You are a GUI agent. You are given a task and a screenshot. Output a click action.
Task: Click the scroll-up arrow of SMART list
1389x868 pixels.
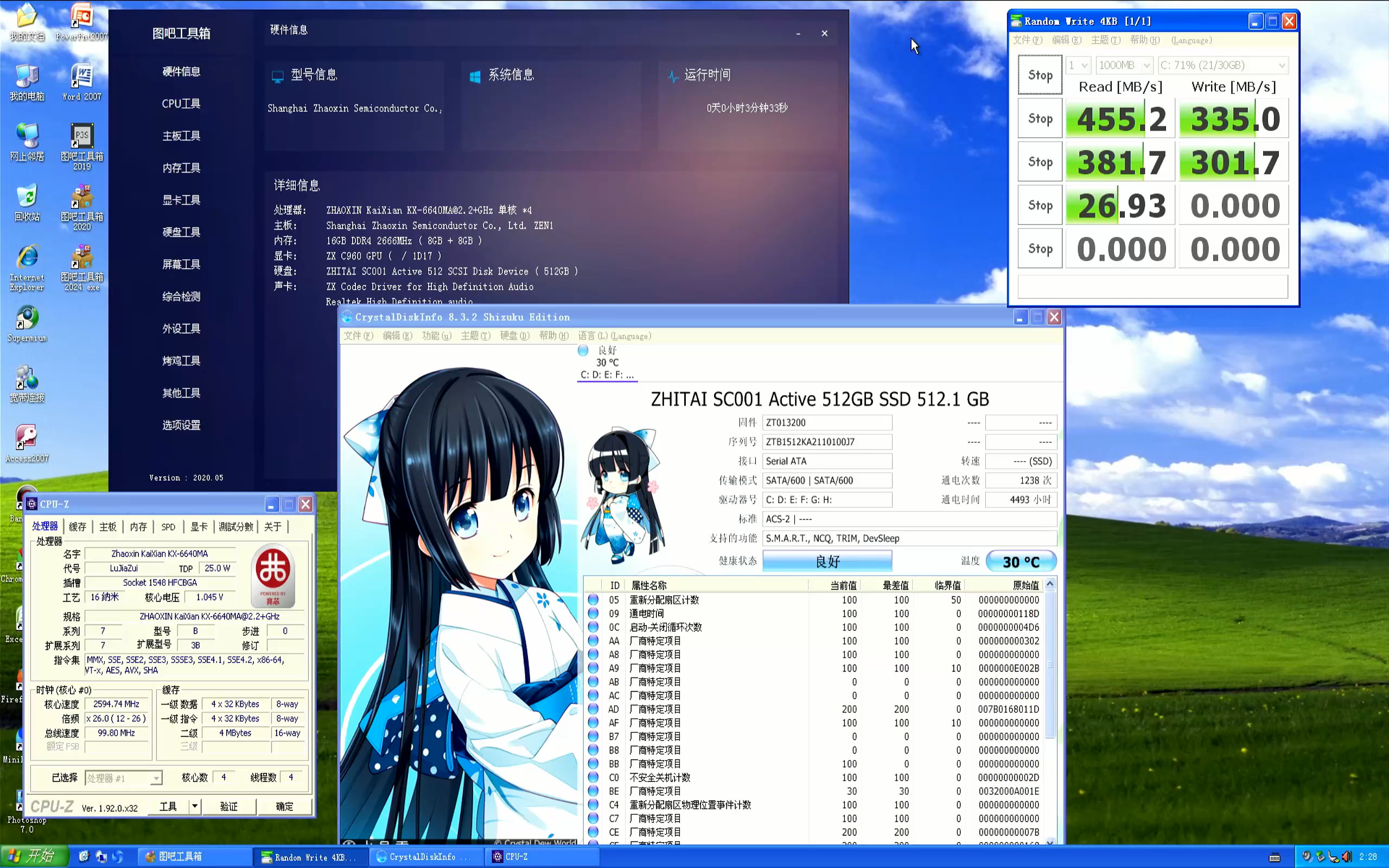(1050, 584)
